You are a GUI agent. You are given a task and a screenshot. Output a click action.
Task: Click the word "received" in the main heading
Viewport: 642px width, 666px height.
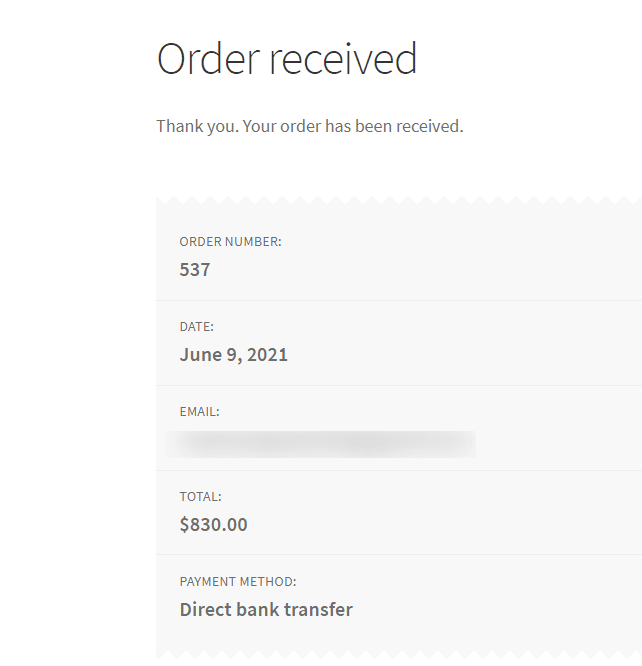343,59
